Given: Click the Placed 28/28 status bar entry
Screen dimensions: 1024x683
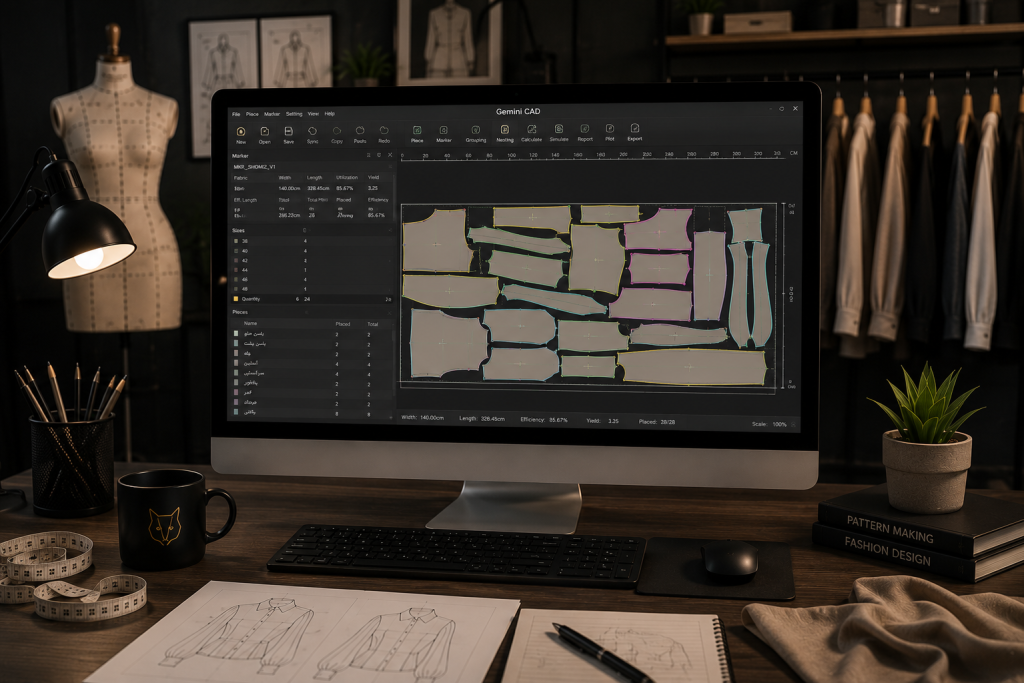Looking at the screenshot, I should tap(657, 422).
